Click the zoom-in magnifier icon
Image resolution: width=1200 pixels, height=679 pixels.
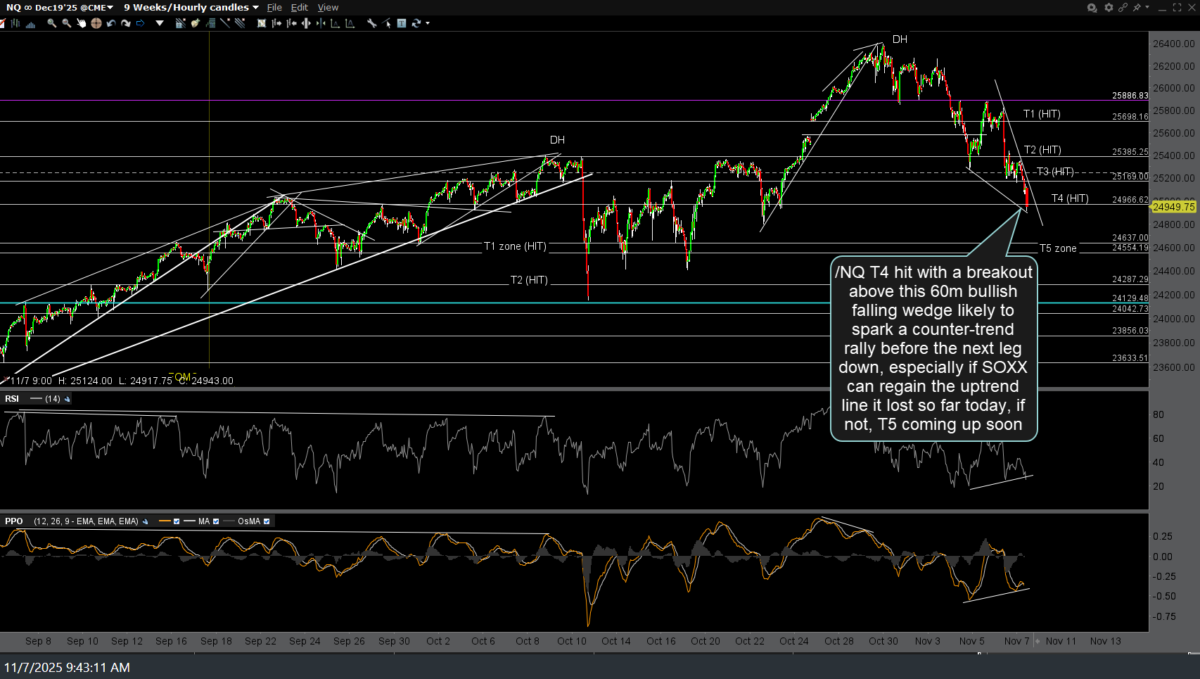coord(51,23)
